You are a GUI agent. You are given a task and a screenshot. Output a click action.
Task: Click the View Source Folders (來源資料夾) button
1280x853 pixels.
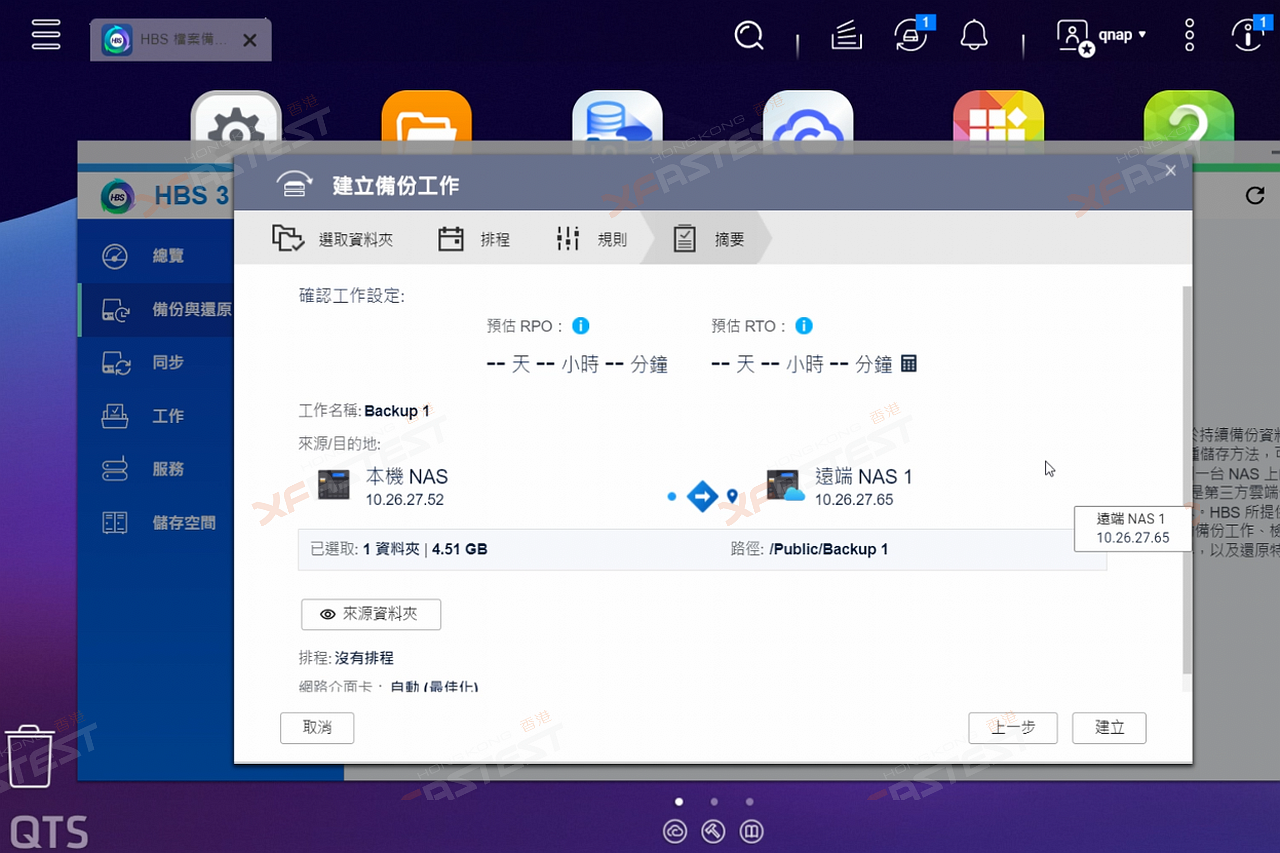(371, 614)
